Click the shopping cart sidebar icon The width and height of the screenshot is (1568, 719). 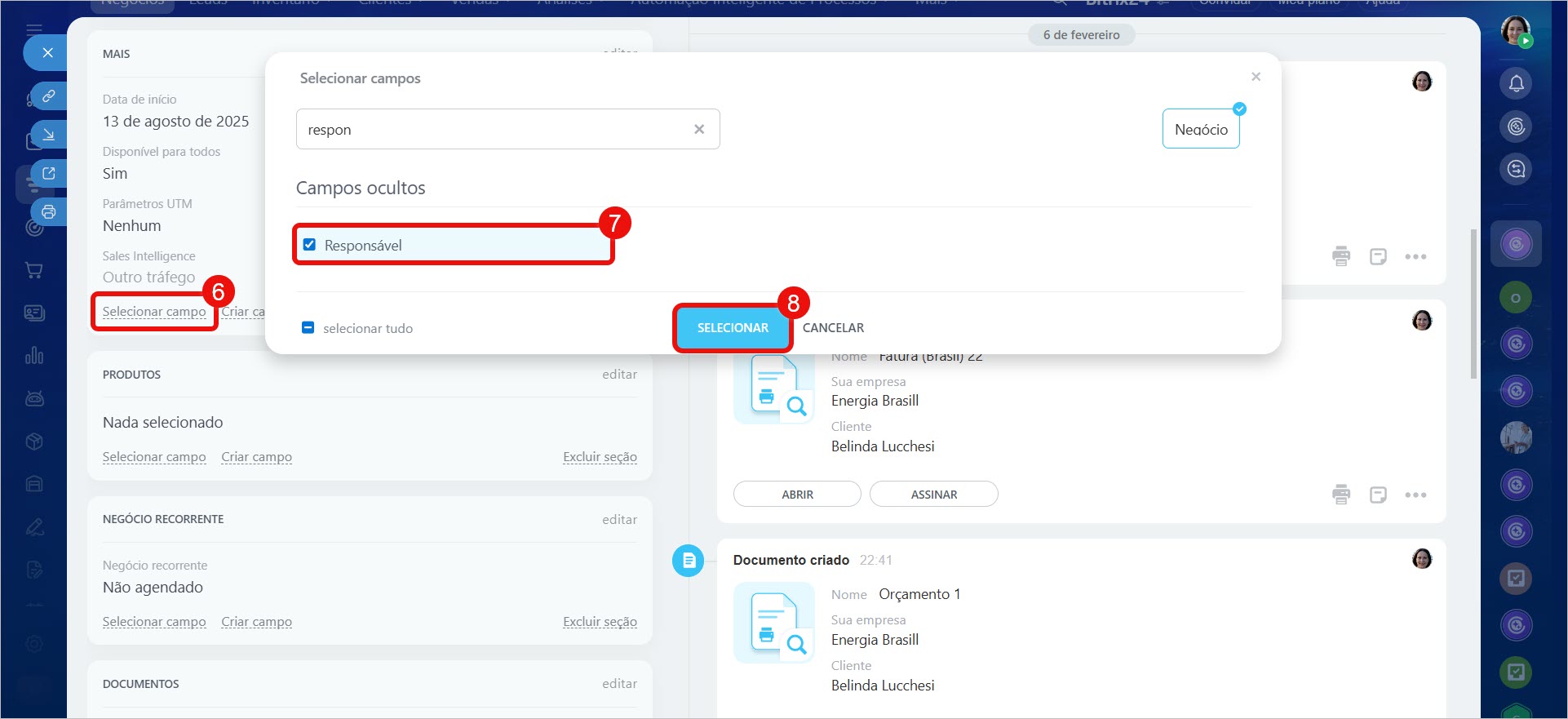34,270
